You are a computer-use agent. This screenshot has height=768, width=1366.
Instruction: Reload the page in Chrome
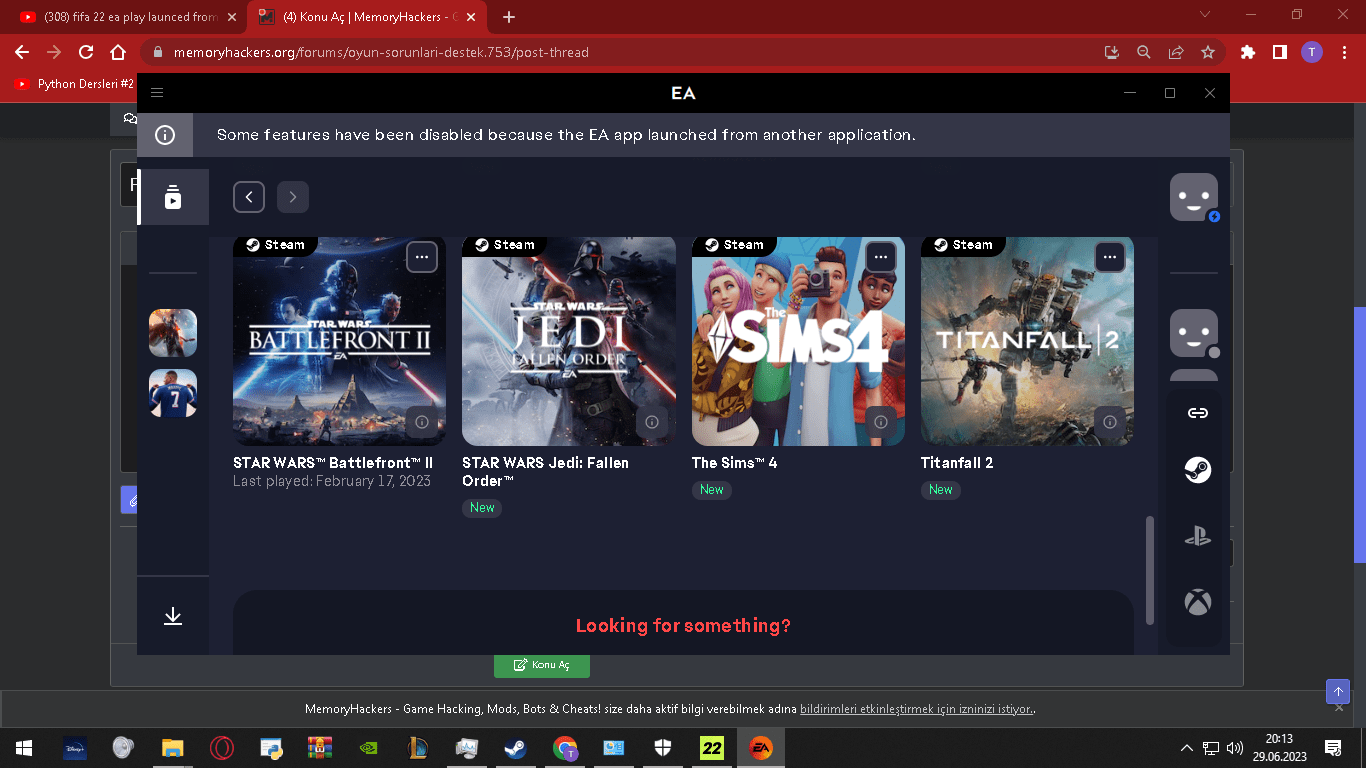[x=86, y=52]
